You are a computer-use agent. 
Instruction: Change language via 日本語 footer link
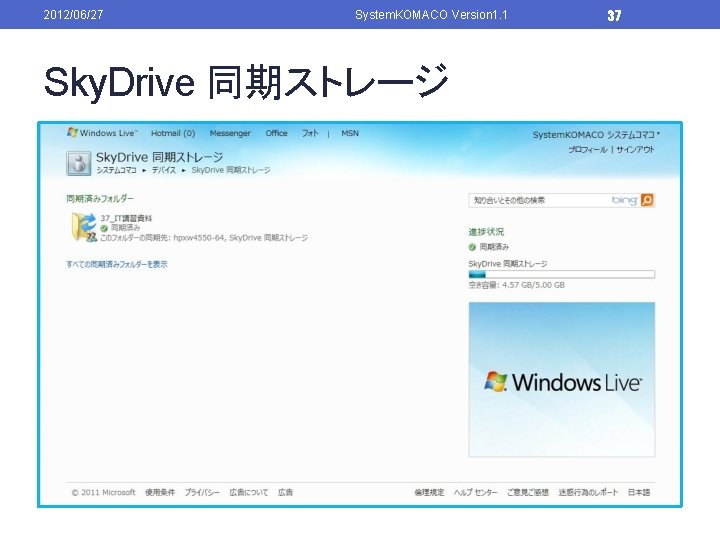639,492
